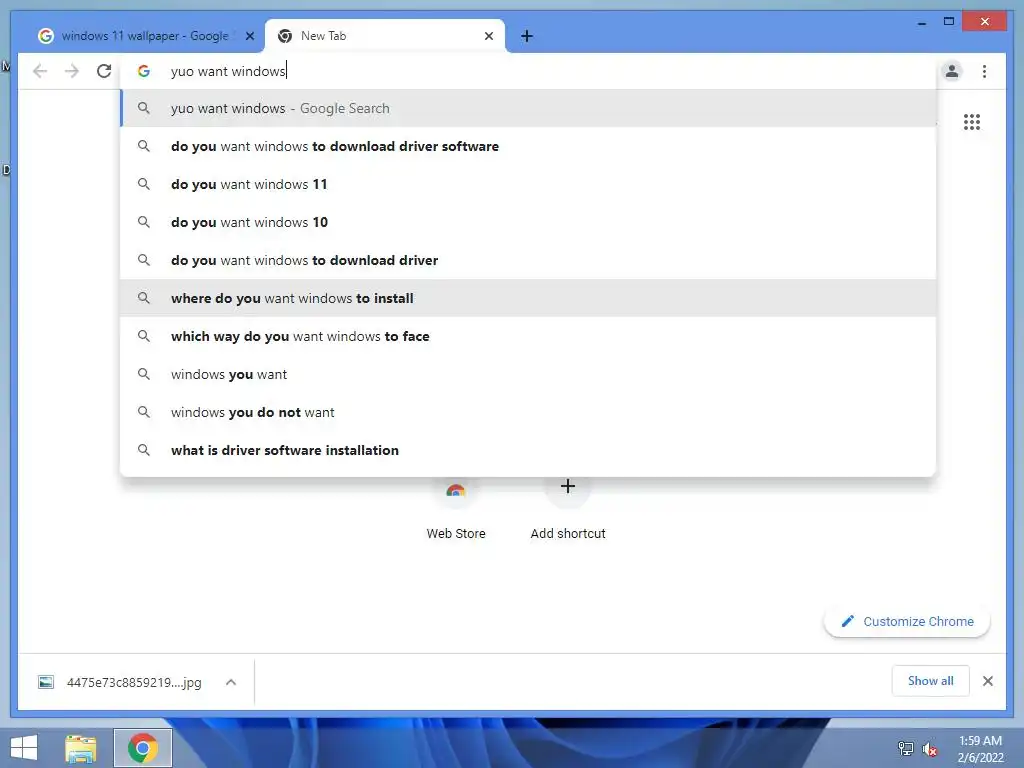
Task: Select 'where do you want windows to install'
Action: pyautogui.click(x=528, y=298)
